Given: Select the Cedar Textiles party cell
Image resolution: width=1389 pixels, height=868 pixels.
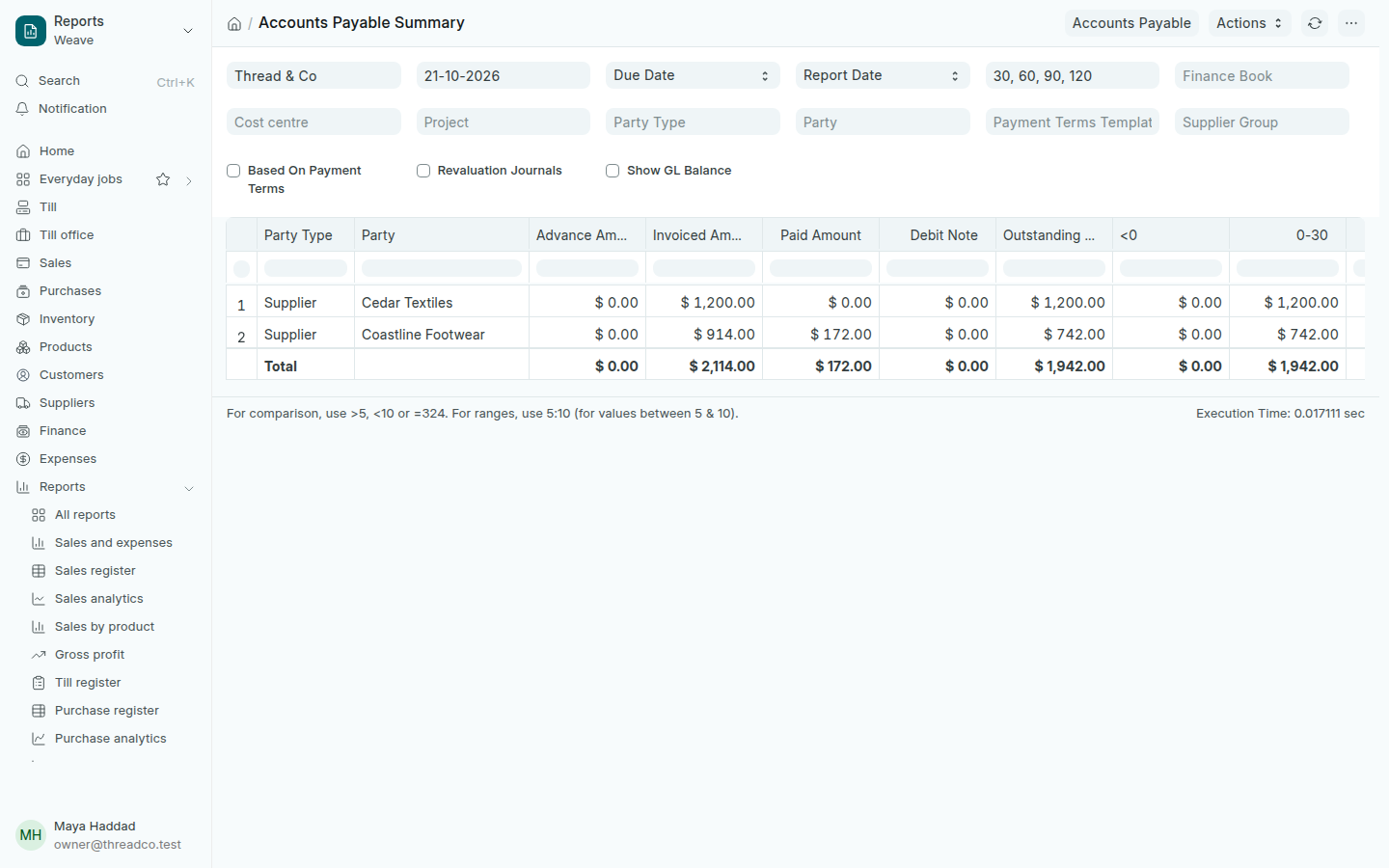Looking at the screenshot, I should point(442,303).
